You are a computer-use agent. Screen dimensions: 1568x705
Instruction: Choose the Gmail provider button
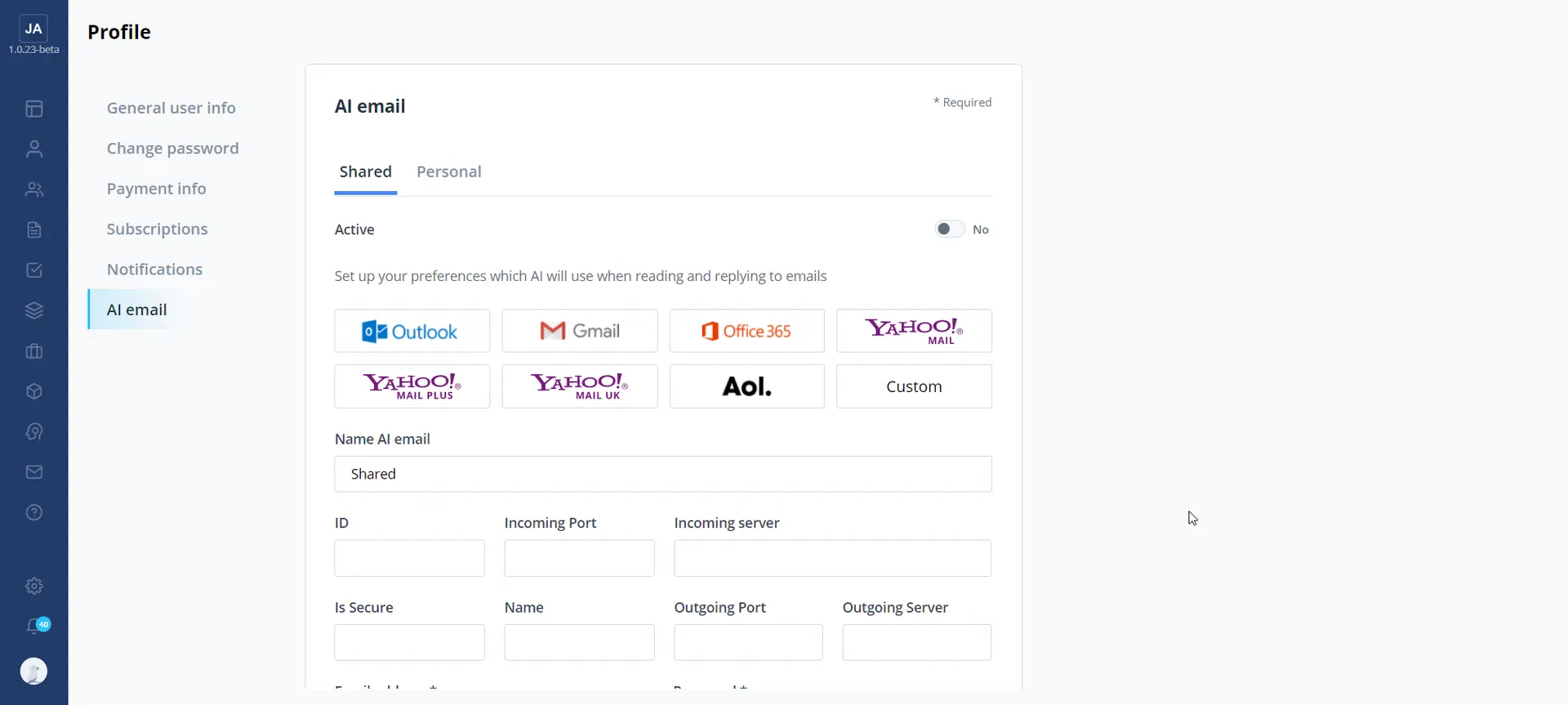[579, 331]
